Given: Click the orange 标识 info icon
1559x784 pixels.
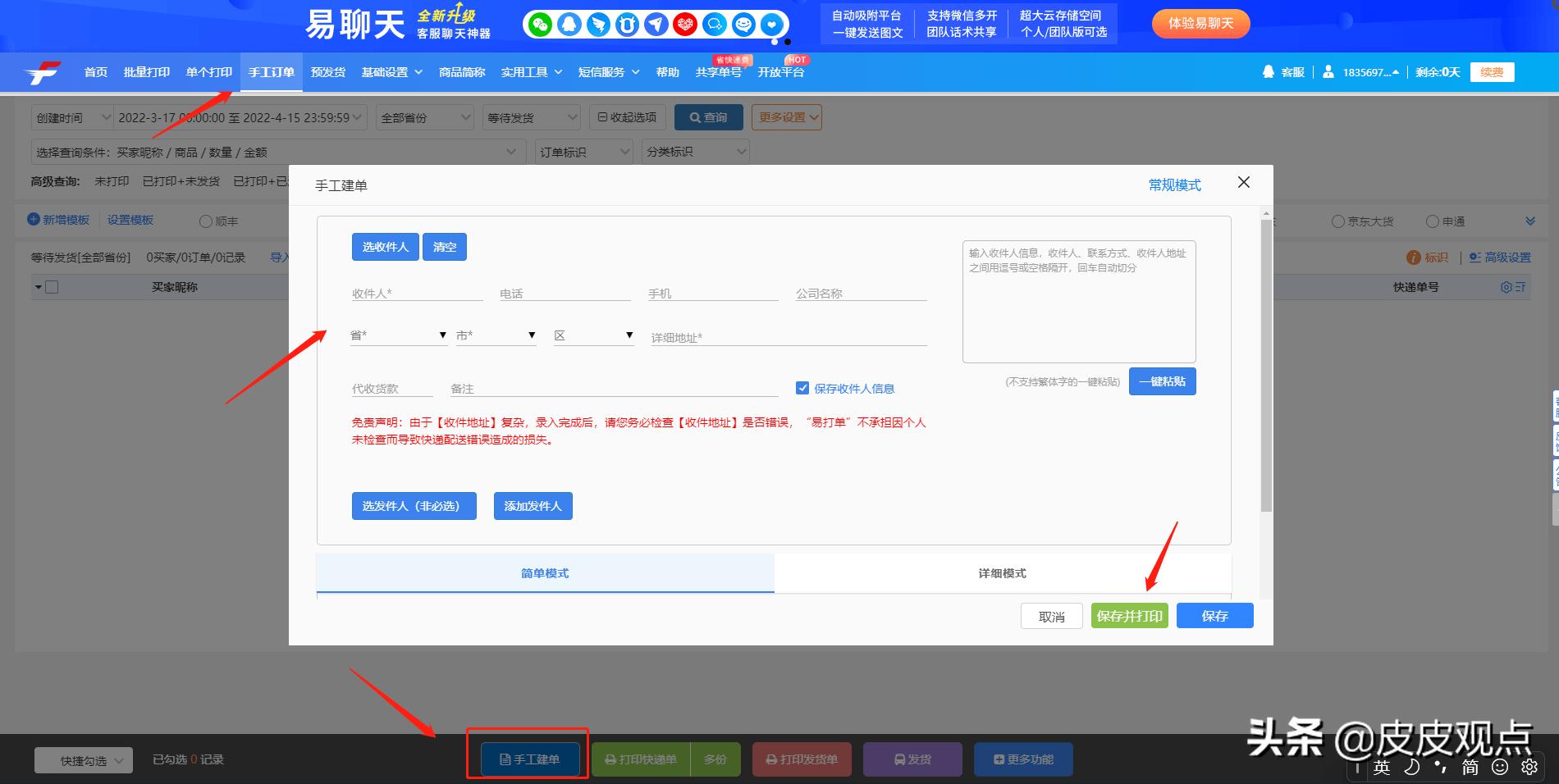Looking at the screenshot, I should click(x=1413, y=257).
